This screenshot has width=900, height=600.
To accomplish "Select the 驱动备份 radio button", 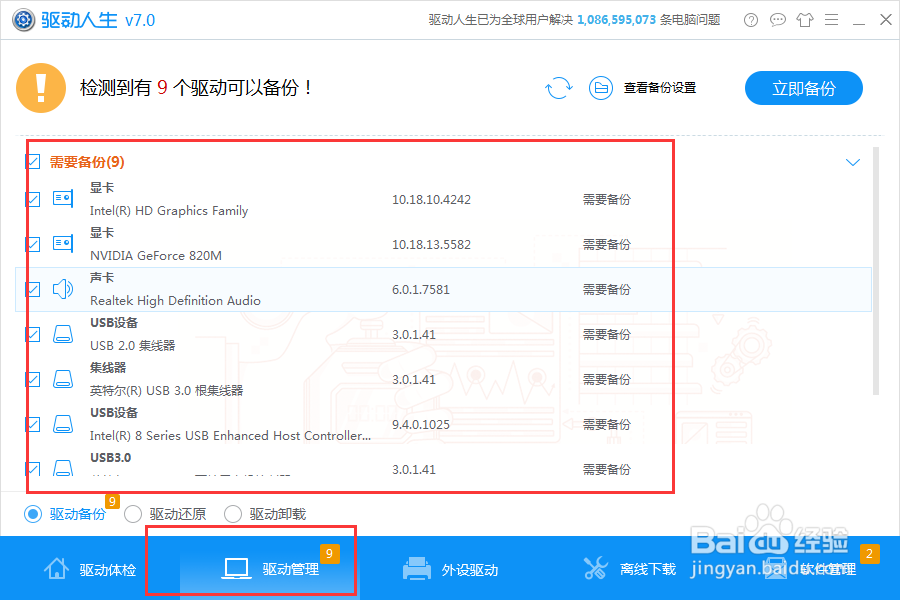I will tap(33, 514).
